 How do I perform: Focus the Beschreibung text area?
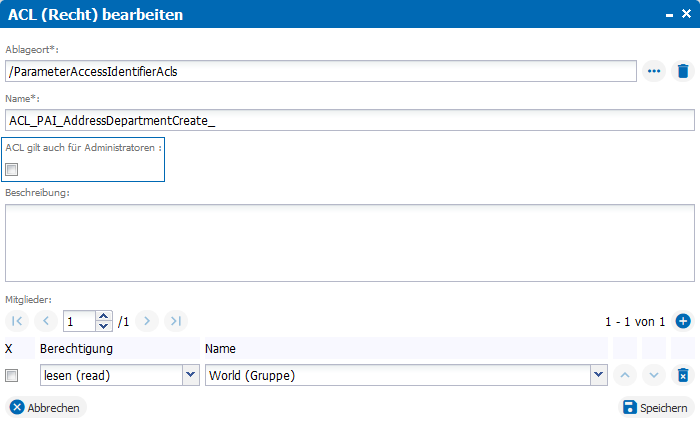coord(350,243)
